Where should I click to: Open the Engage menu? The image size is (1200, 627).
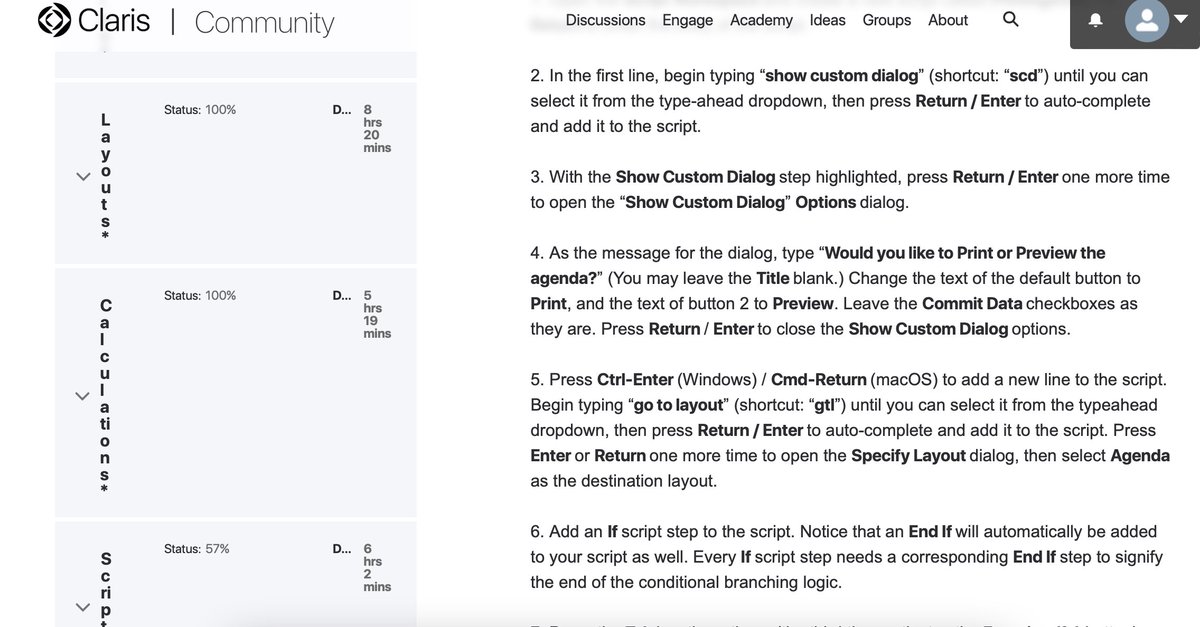(688, 20)
